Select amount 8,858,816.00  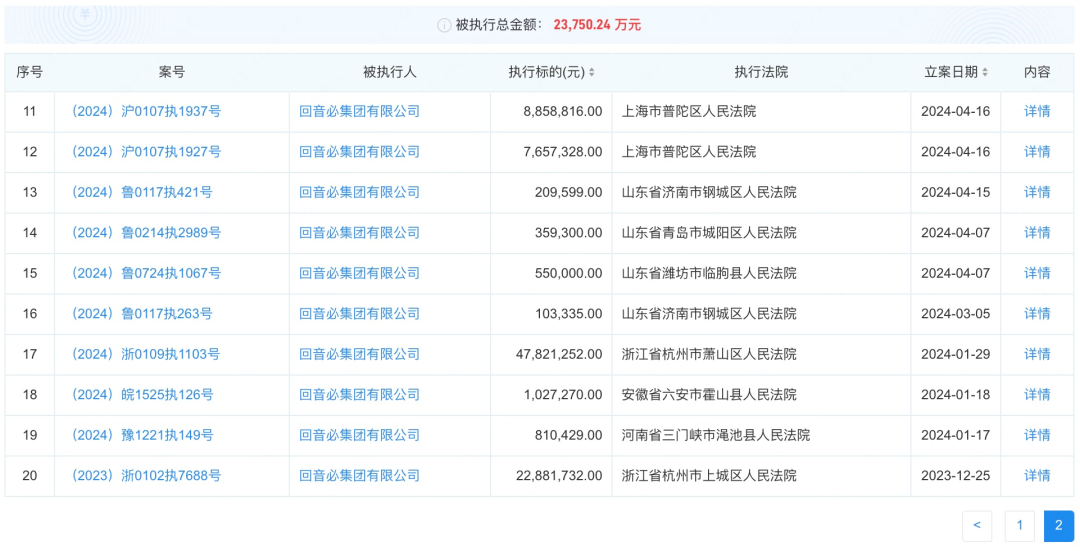[x=563, y=112]
